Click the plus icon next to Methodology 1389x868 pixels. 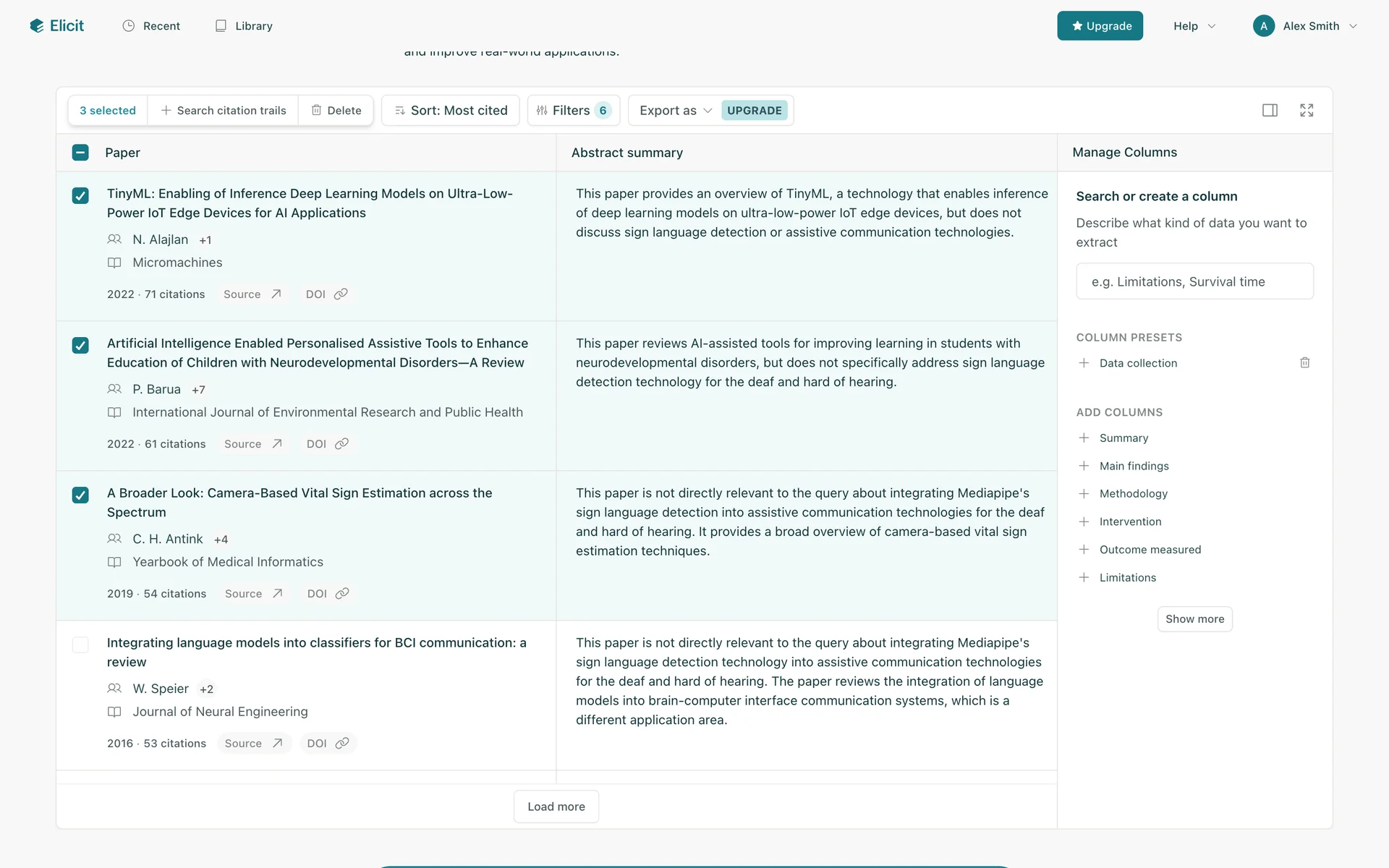pos(1084,493)
